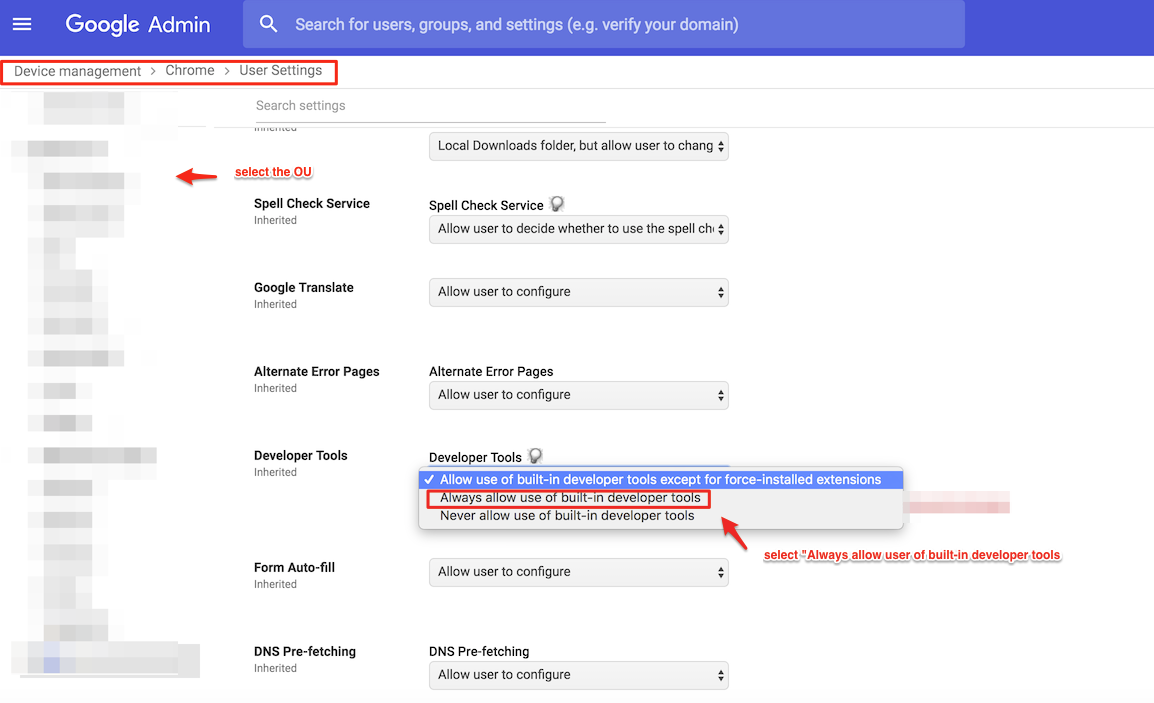Click the Form Auto-fill setting heading

(x=294, y=568)
